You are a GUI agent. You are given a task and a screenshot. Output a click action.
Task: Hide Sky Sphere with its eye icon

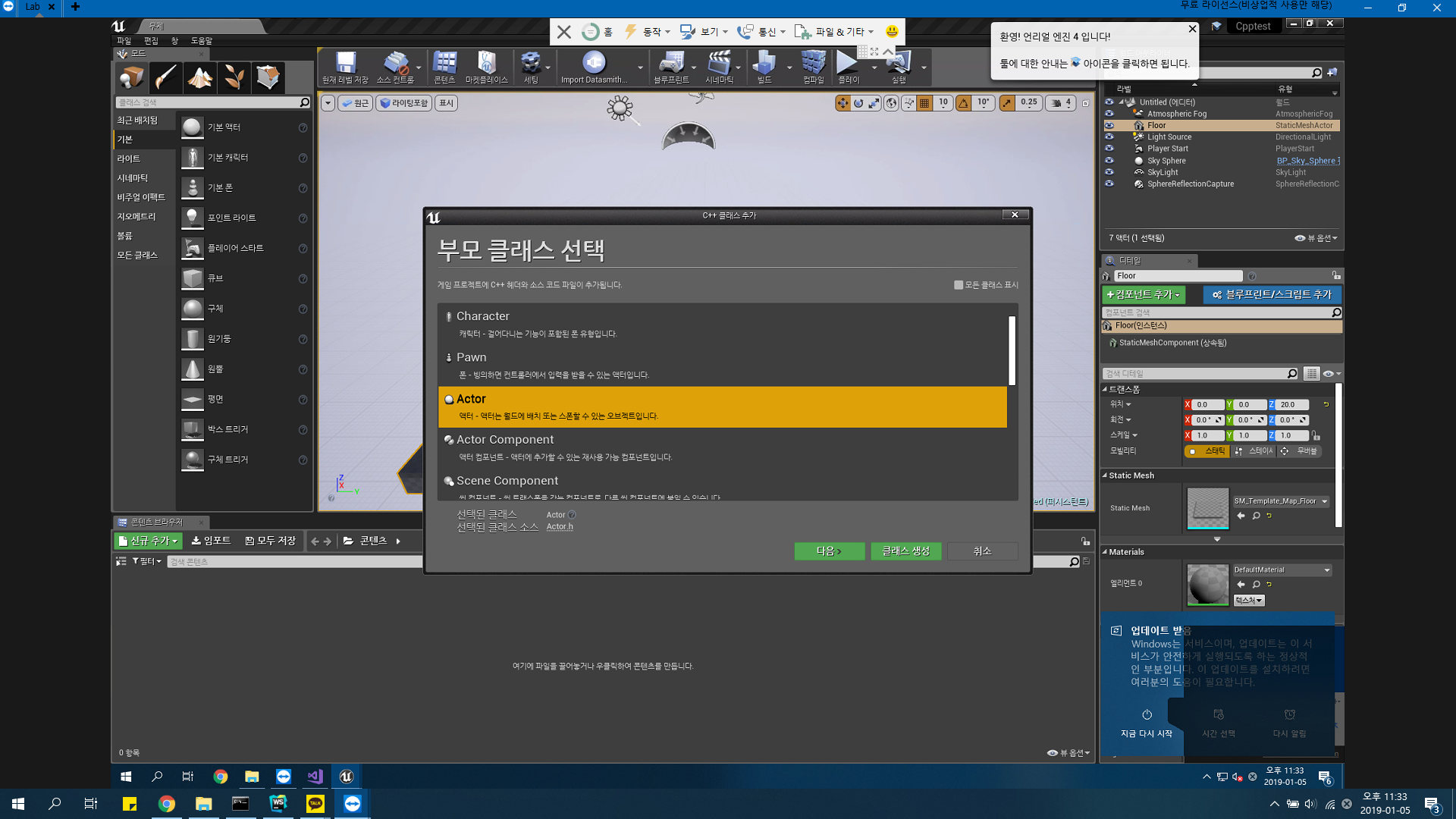[1109, 161]
